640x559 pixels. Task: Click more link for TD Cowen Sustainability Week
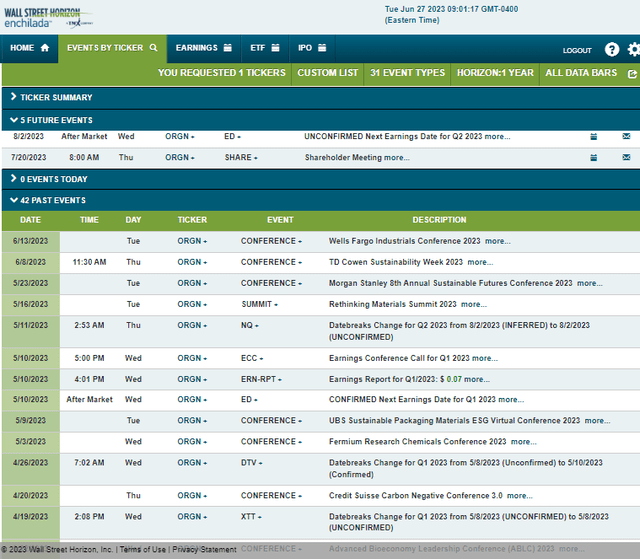[480, 262]
